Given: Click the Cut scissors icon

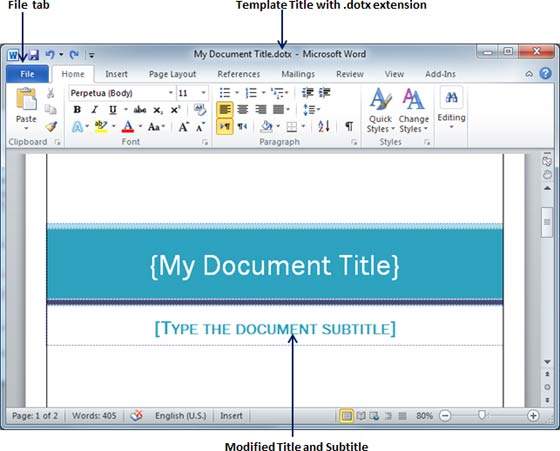Looking at the screenshot, I should [x=51, y=93].
